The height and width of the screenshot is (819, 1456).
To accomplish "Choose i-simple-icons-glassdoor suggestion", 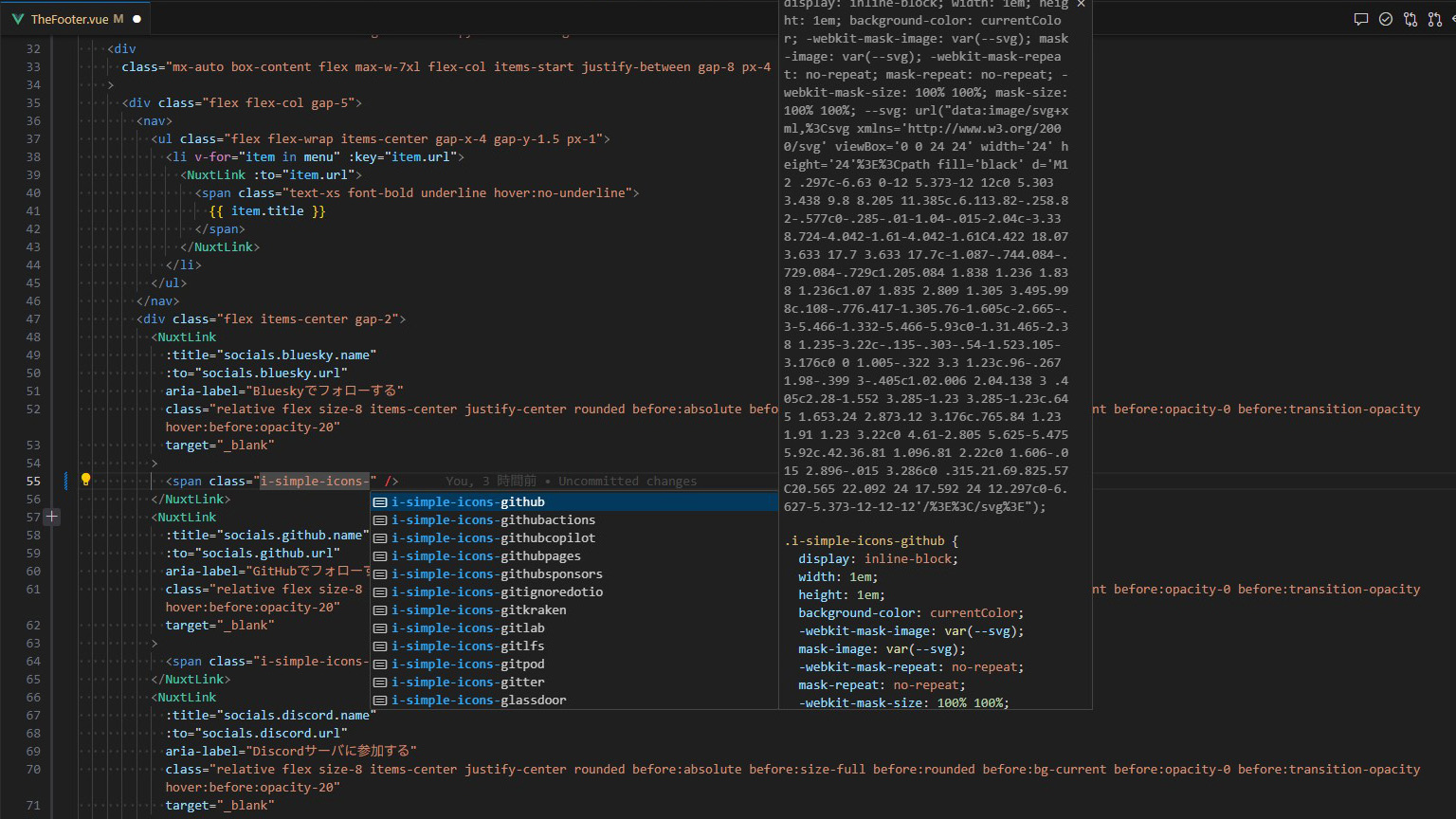I will [573, 701].
